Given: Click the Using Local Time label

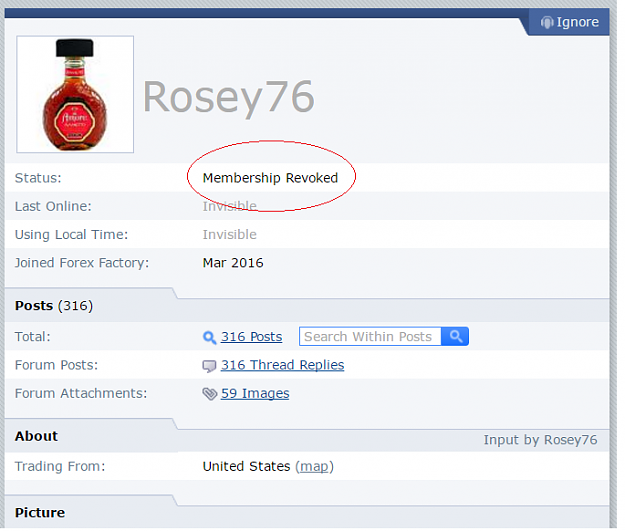Looking at the screenshot, I should pos(71,235).
